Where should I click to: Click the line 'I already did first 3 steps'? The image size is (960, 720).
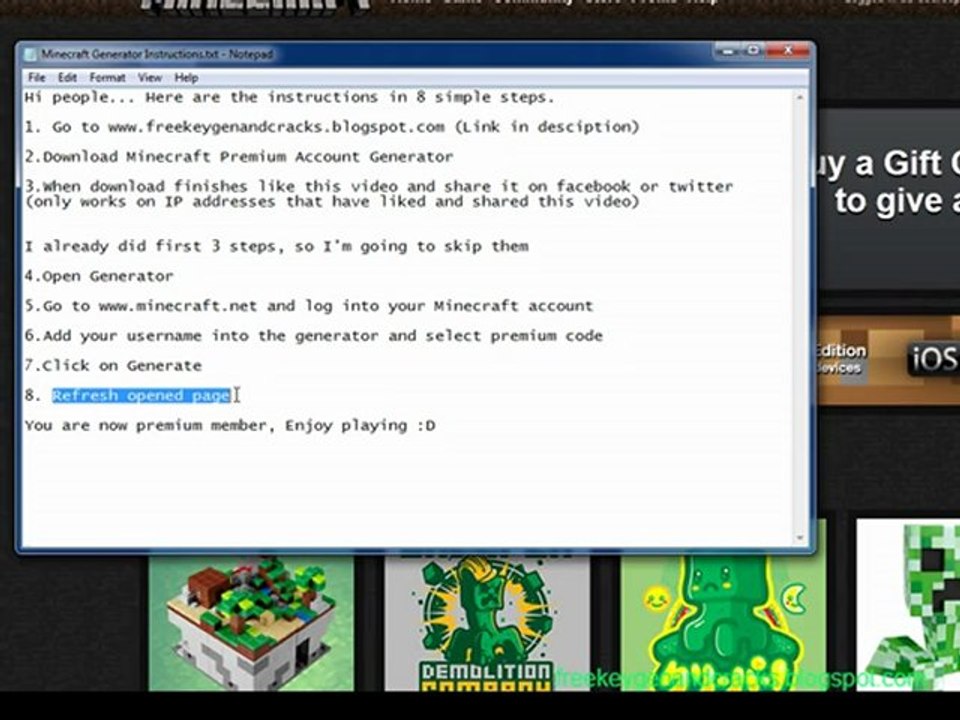[277, 246]
